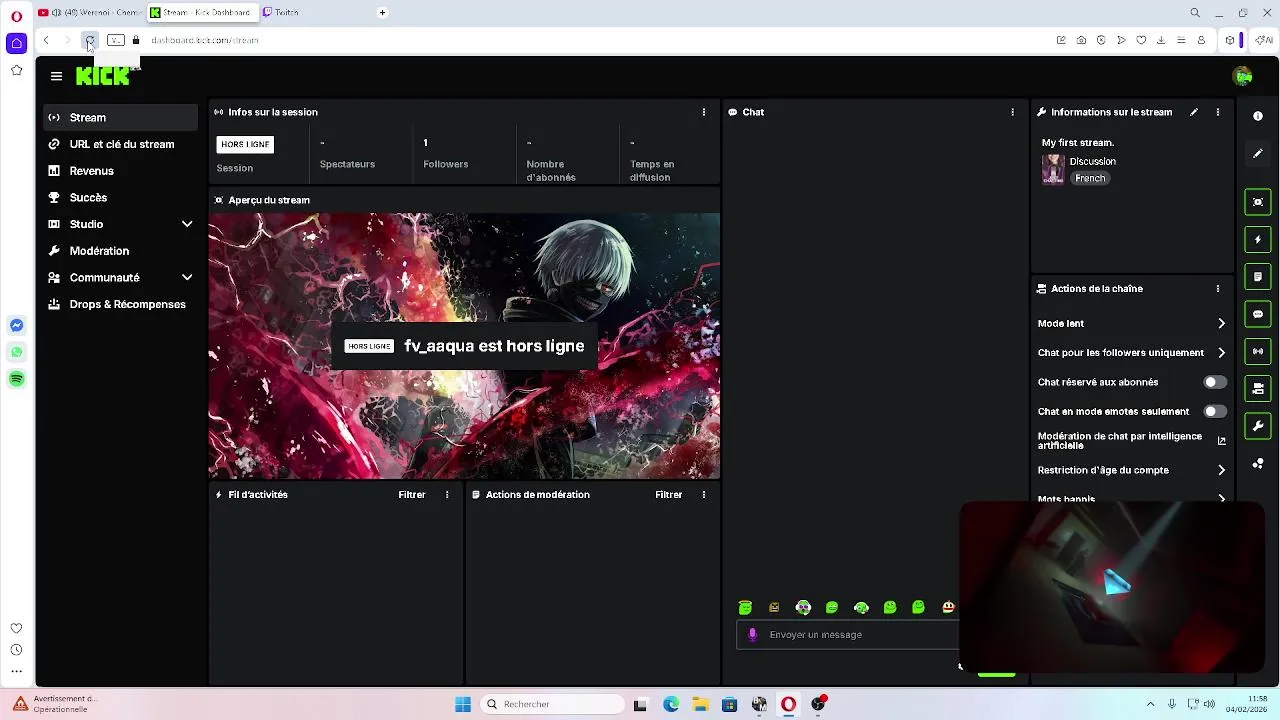Screen dimensions: 1280x720
Task: Click the info circle icon in right toolbar
Action: (x=1258, y=116)
